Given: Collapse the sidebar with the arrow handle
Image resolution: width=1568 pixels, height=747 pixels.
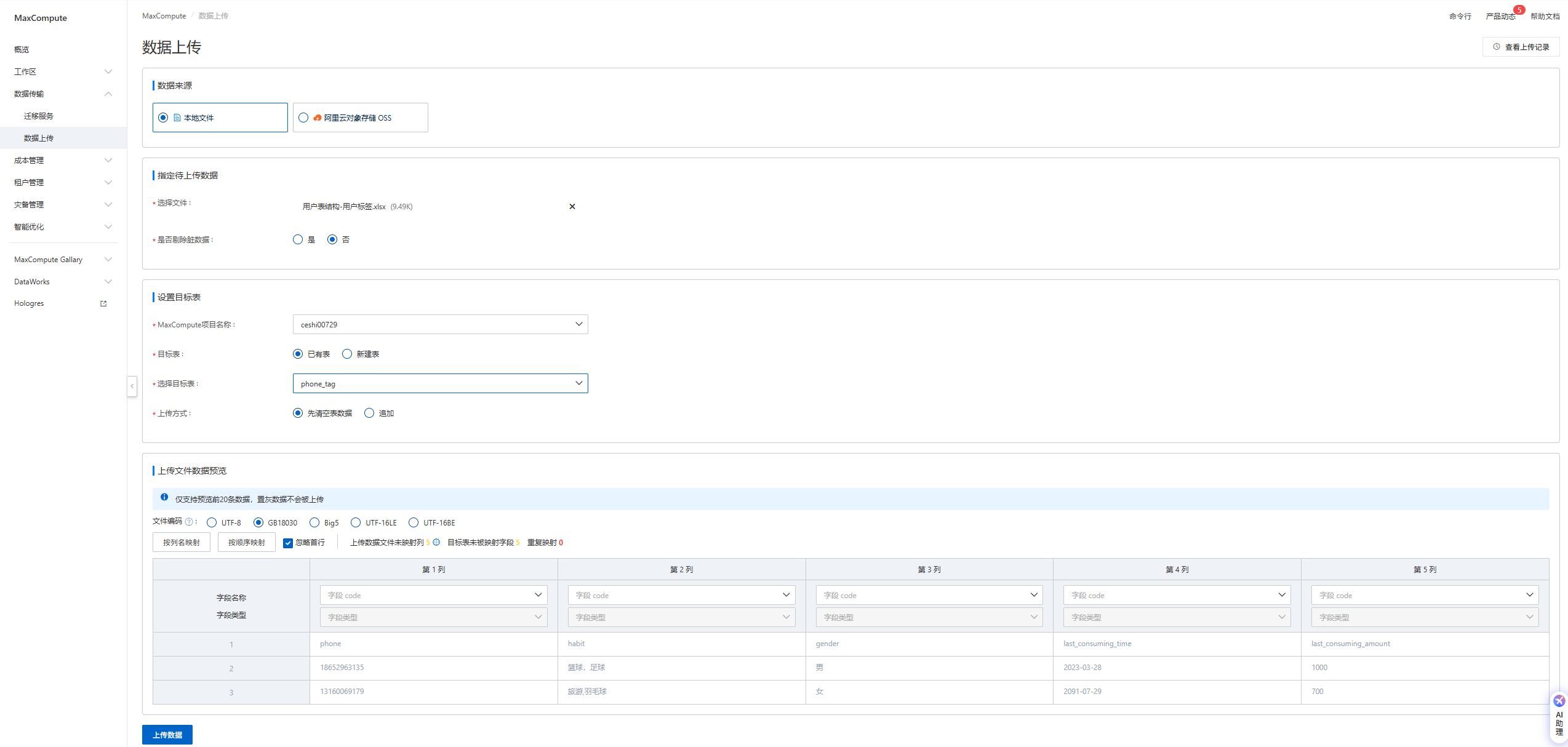Looking at the screenshot, I should pyautogui.click(x=132, y=386).
